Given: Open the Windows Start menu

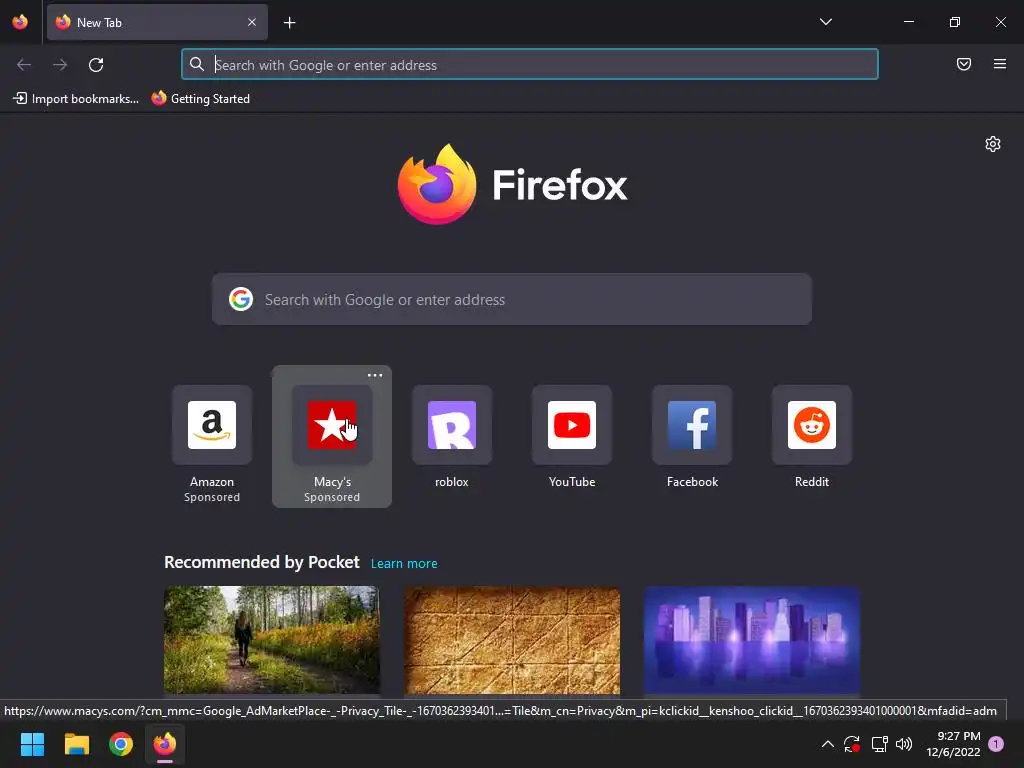Looking at the screenshot, I should [32, 744].
